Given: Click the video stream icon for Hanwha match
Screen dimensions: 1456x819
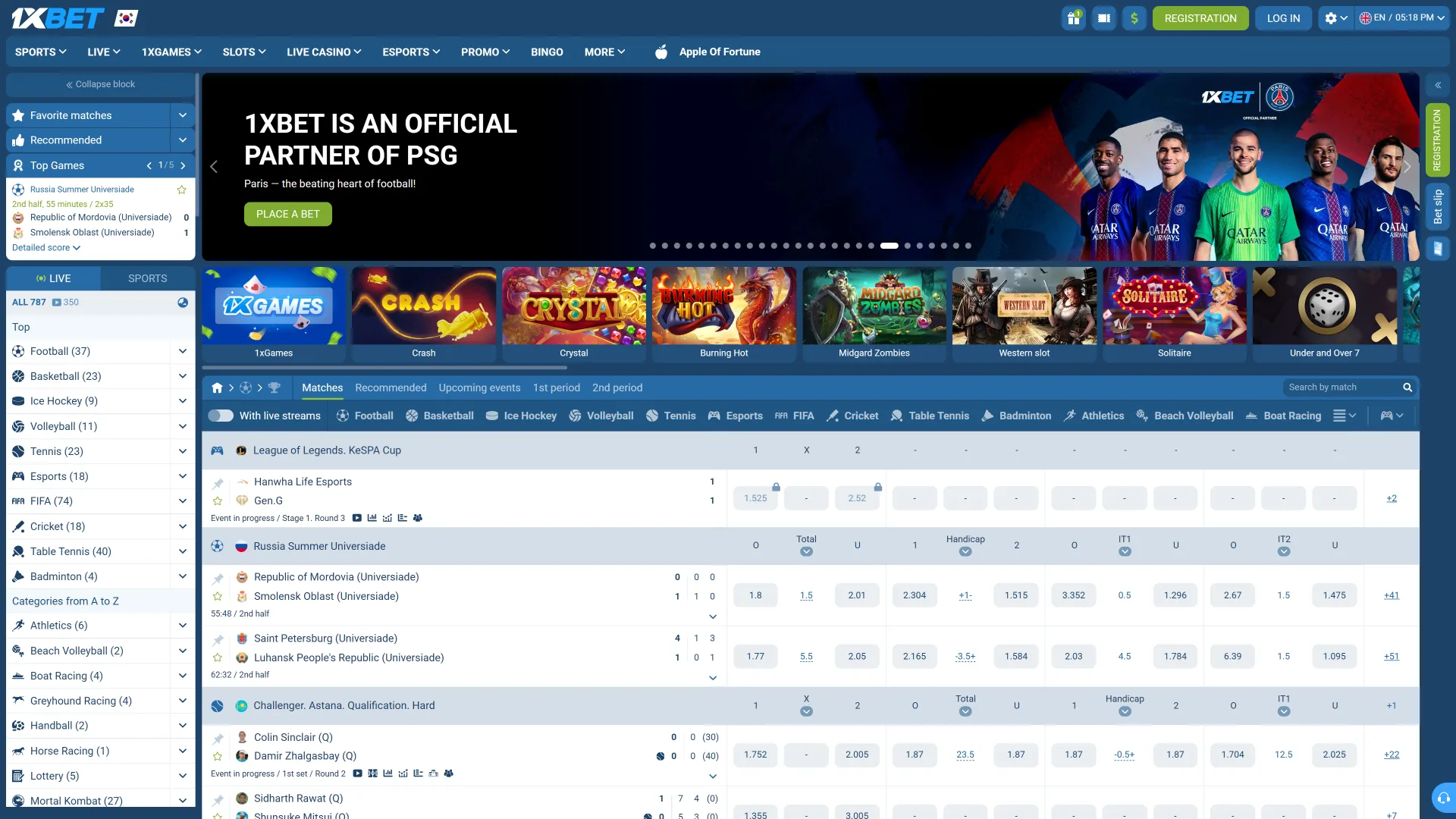Looking at the screenshot, I should coord(356,518).
